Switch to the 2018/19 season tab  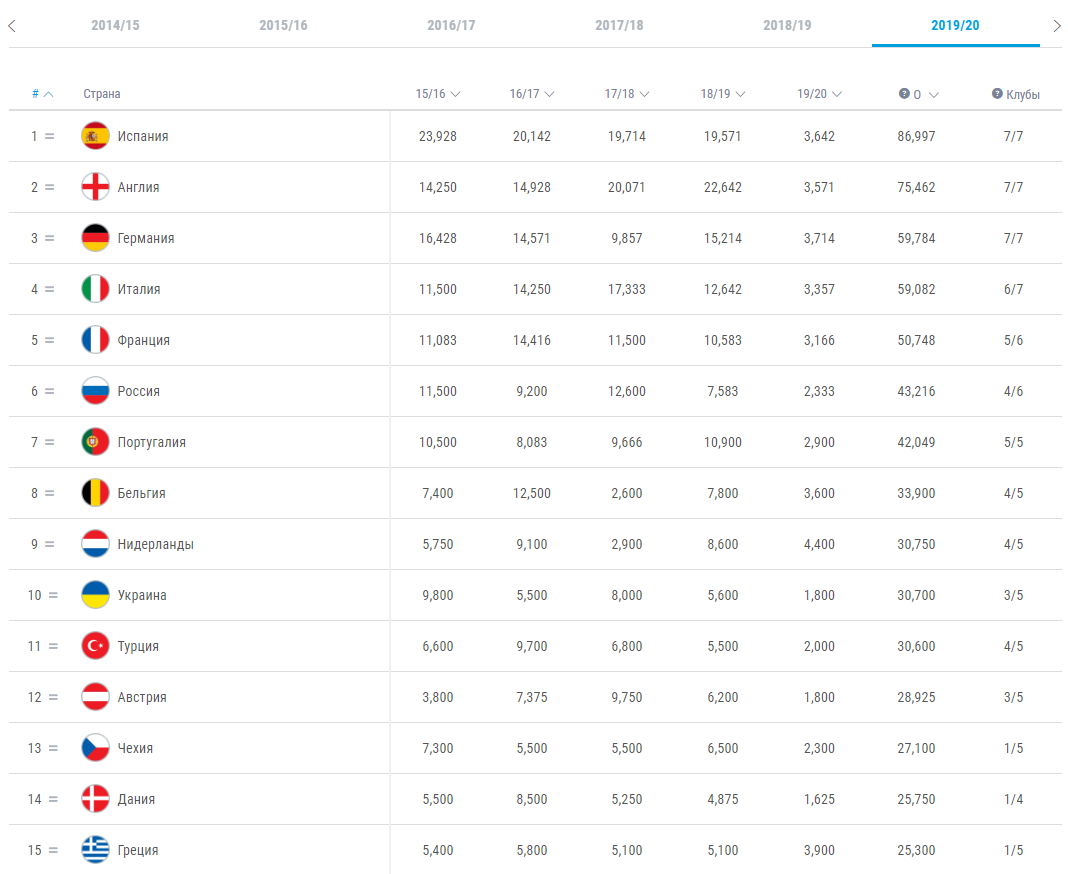click(x=787, y=25)
